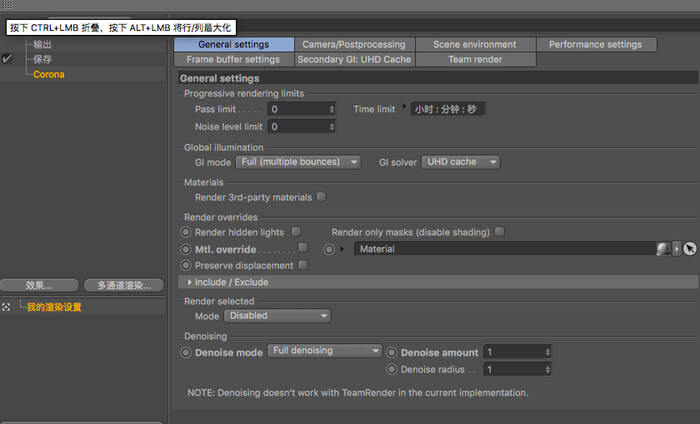Click the Material link field
This screenshot has height=424, width=700.
505,249
